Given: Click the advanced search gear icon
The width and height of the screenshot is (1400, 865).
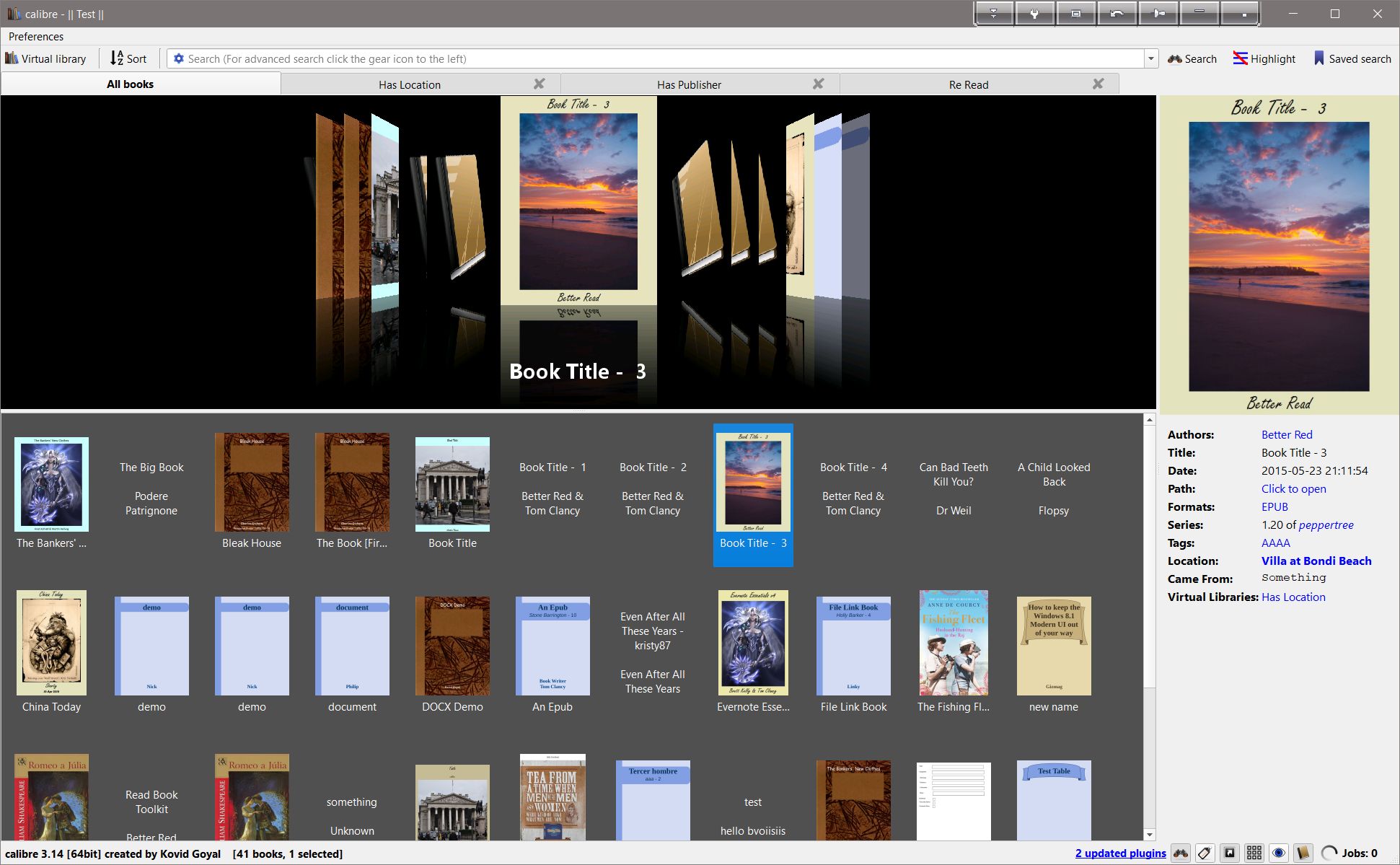Looking at the screenshot, I should pos(179,58).
